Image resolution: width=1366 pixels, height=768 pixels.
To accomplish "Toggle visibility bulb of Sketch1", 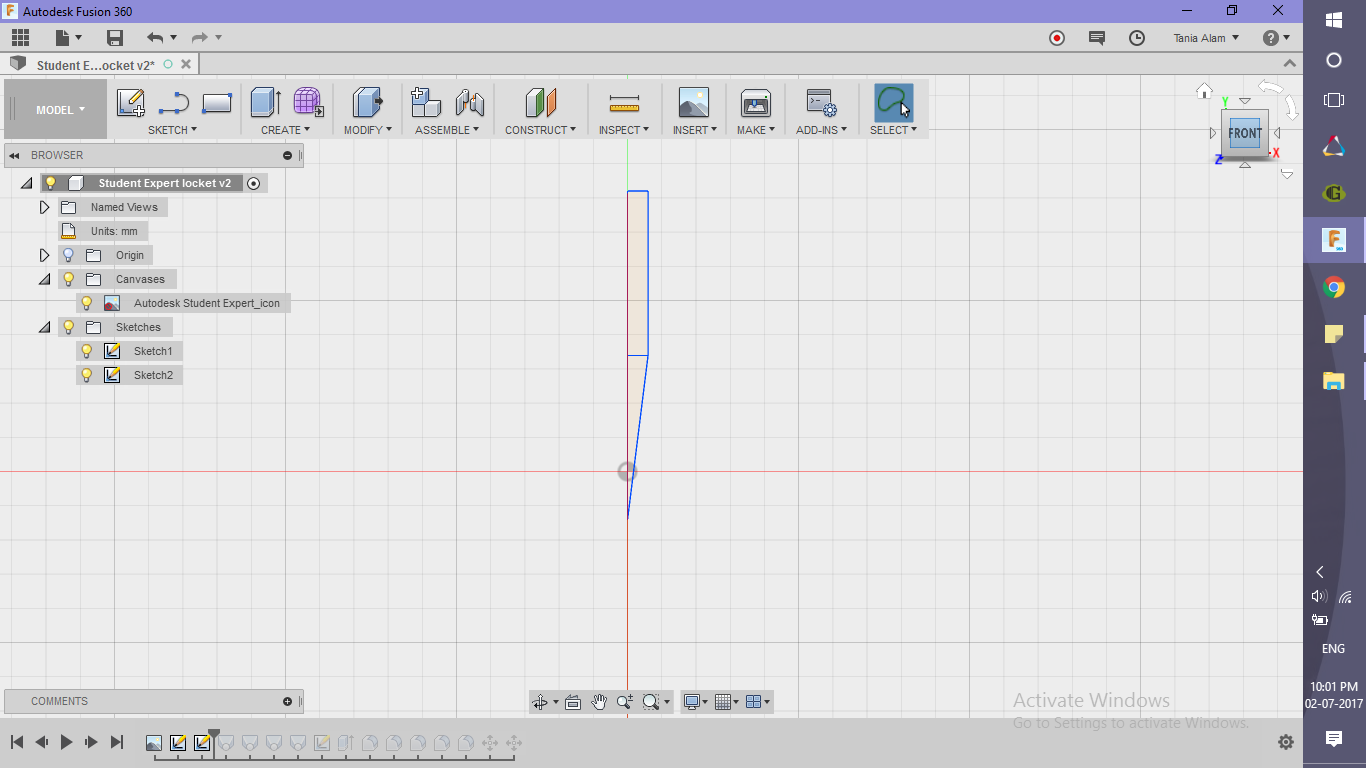I will click(87, 351).
